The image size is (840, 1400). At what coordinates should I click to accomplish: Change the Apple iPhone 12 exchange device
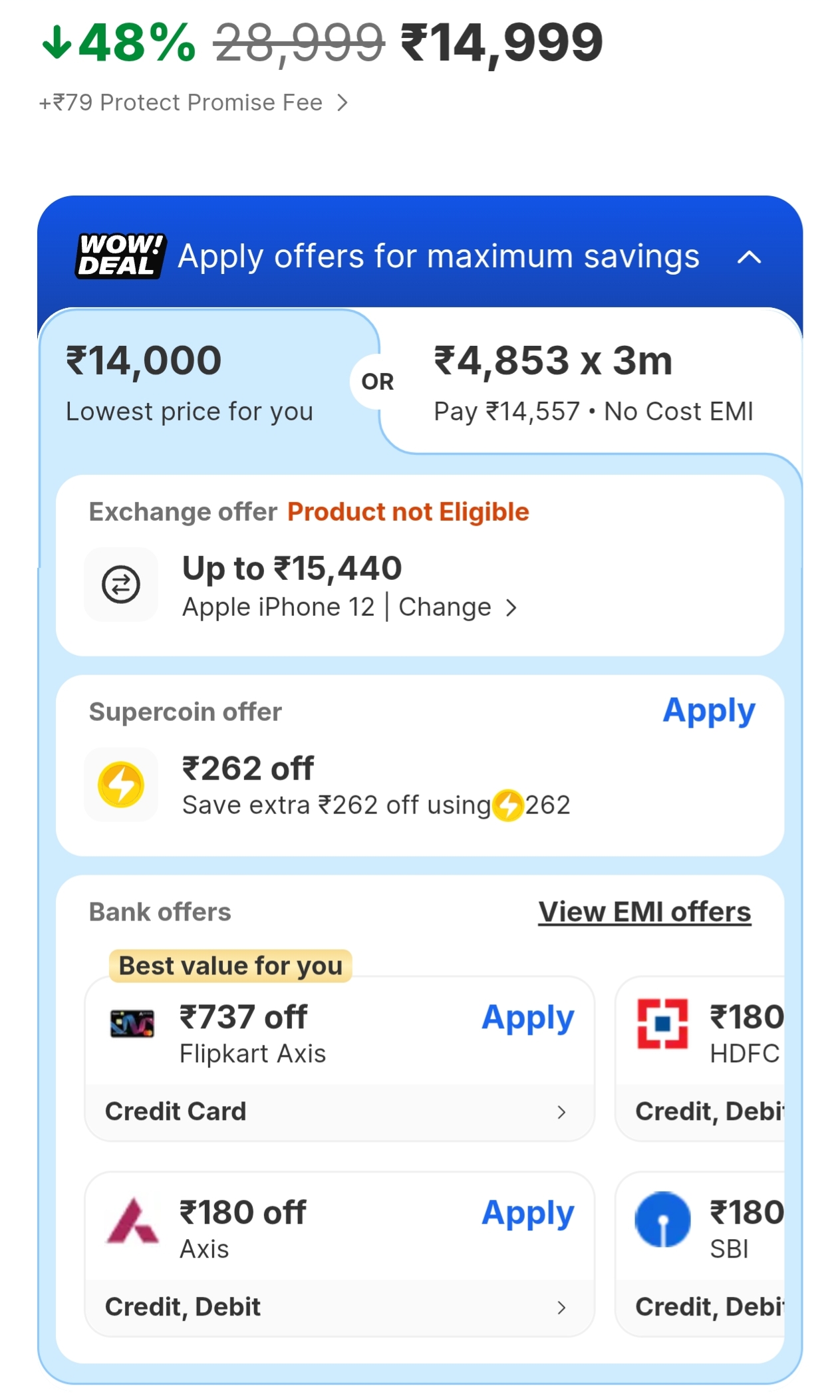(458, 607)
